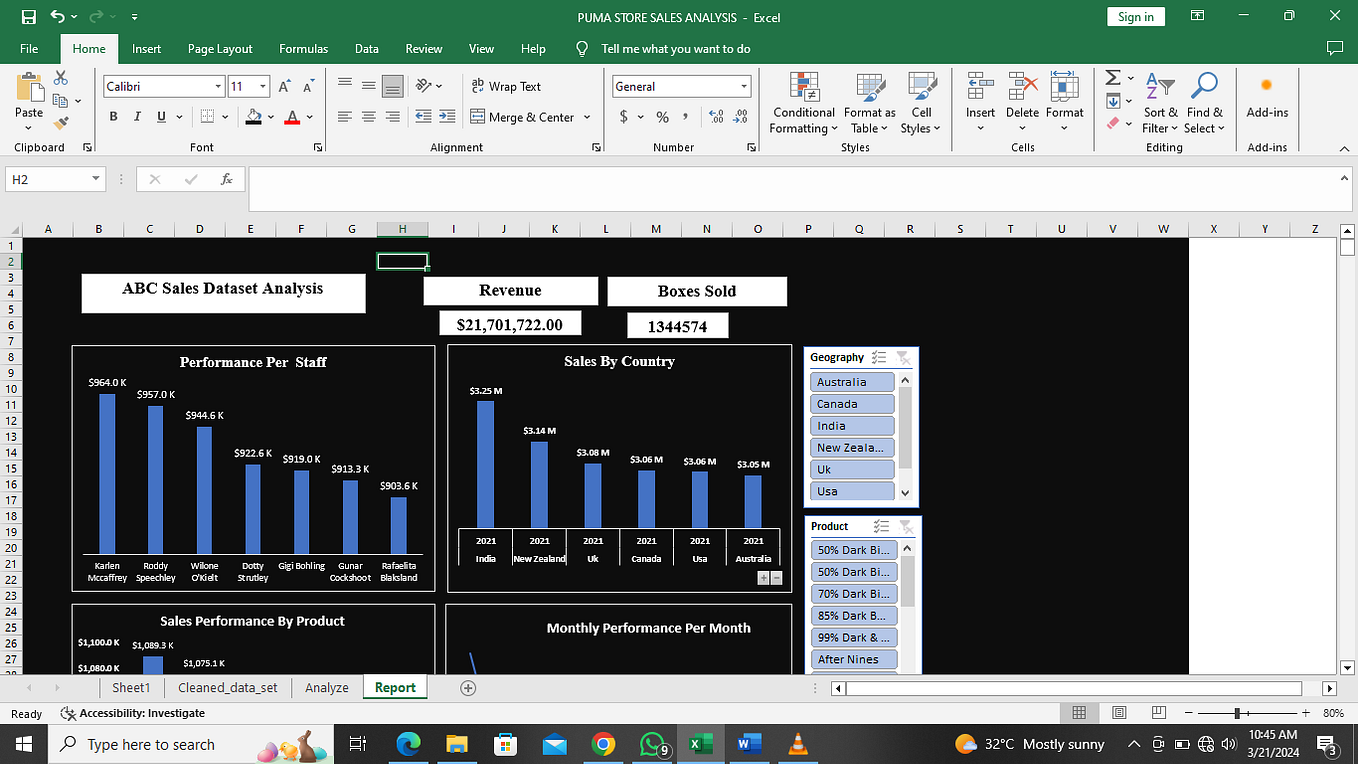1358x764 pixels.
Task: Open the Conditional Formatting menu
Action: pos(803,104)
